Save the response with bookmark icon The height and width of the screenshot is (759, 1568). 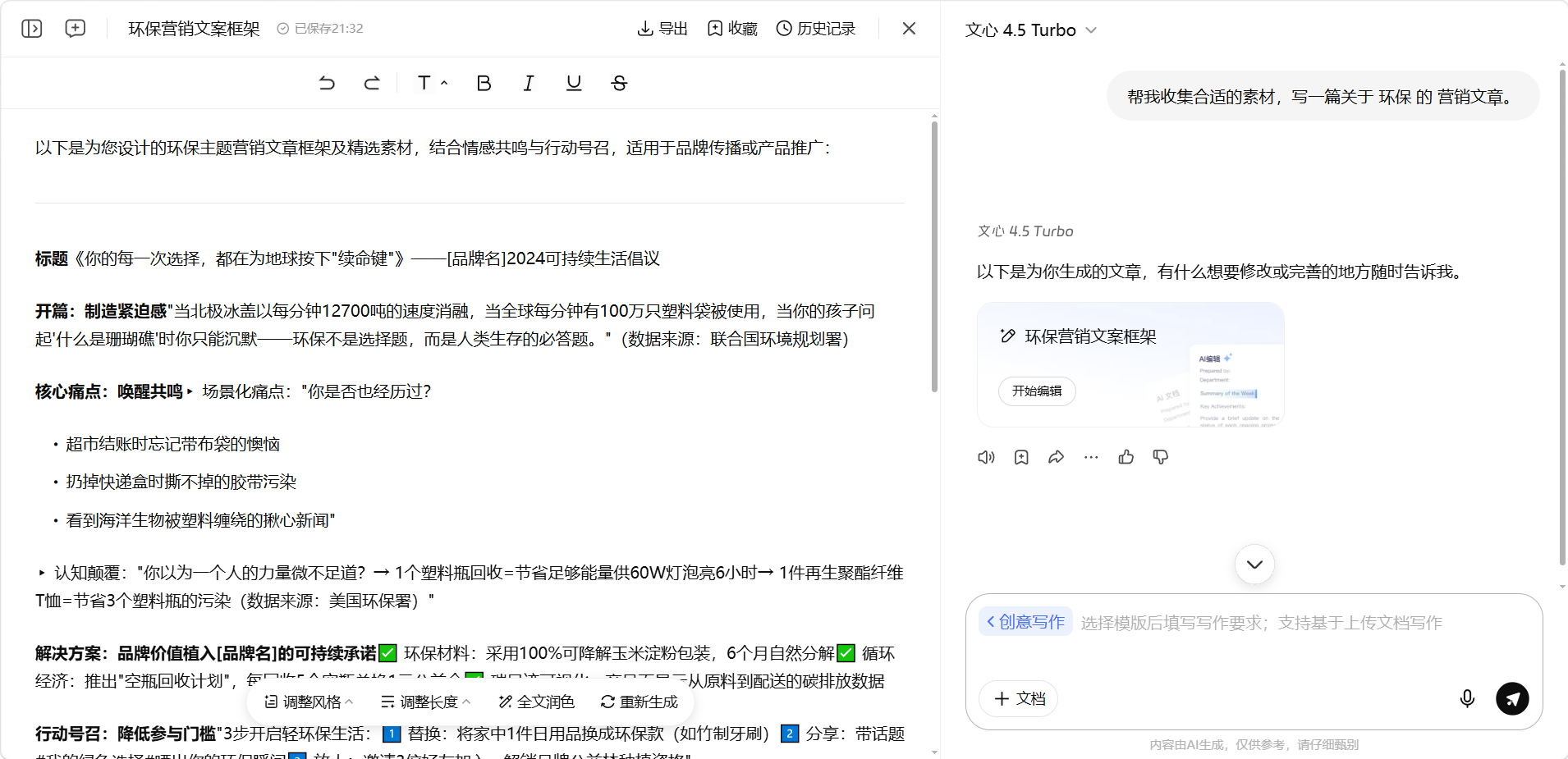pyautogui.click(x=1021, y=457)
